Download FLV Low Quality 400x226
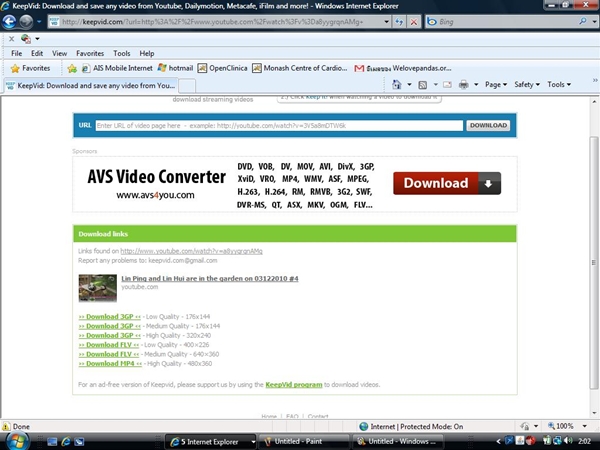 click(109, 345)
